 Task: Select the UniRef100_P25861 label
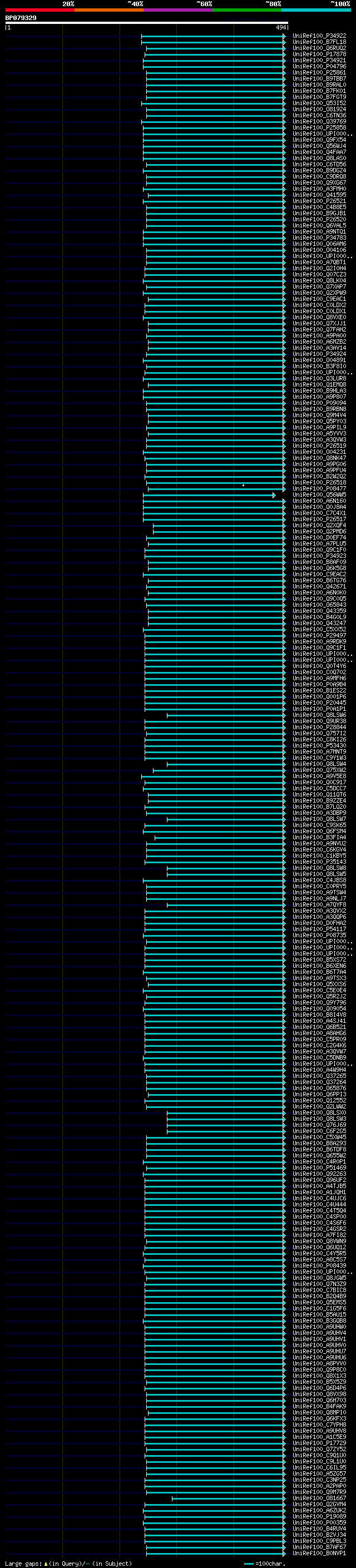319,72
